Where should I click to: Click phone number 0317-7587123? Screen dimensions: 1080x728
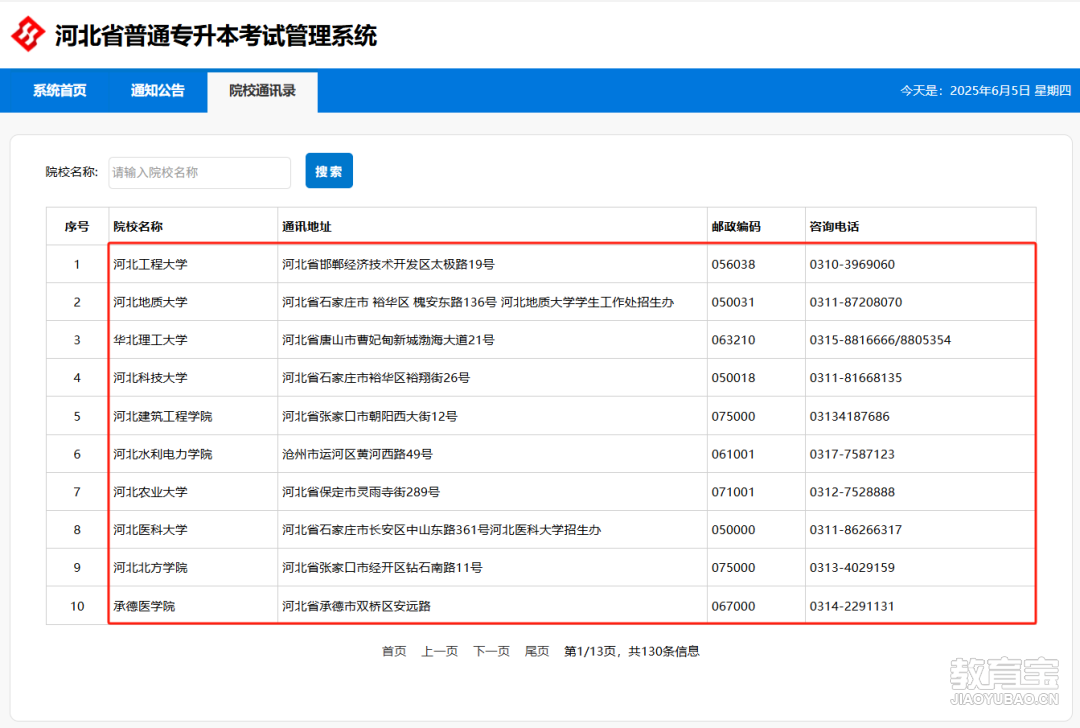click(x=852, y=455)
